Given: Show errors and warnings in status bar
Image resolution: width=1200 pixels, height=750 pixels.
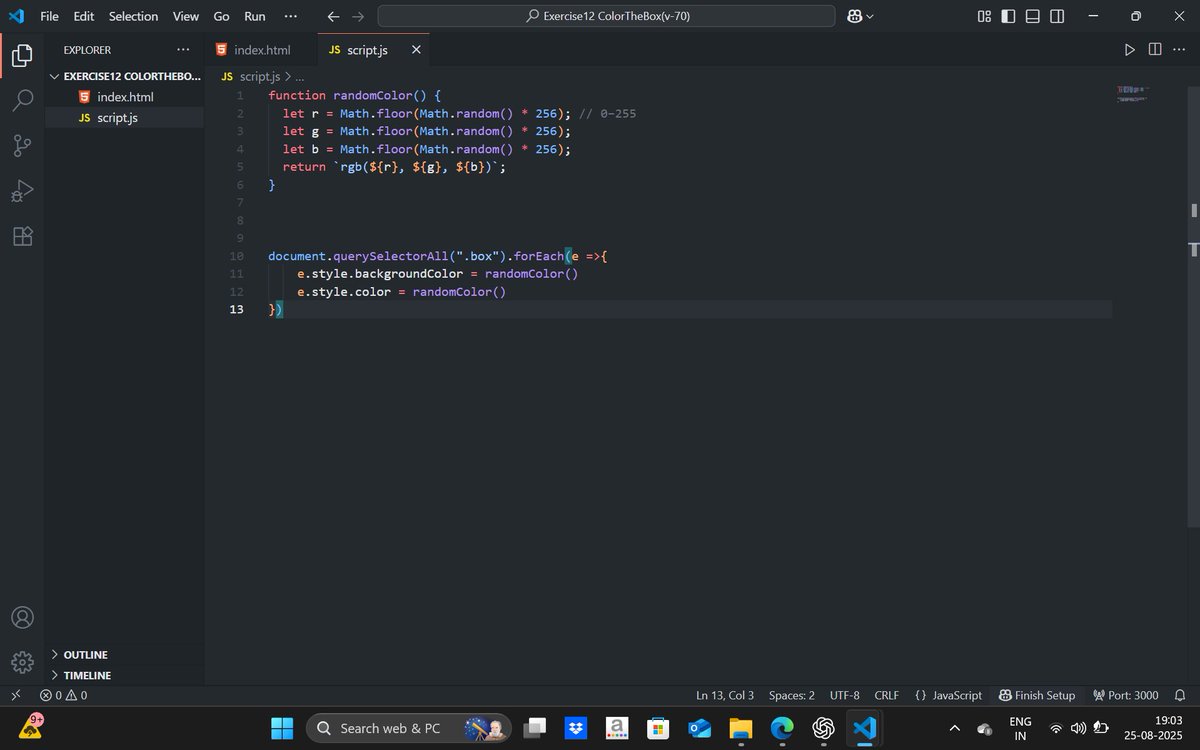Looking at the screenshot, I should coord(63,695).
